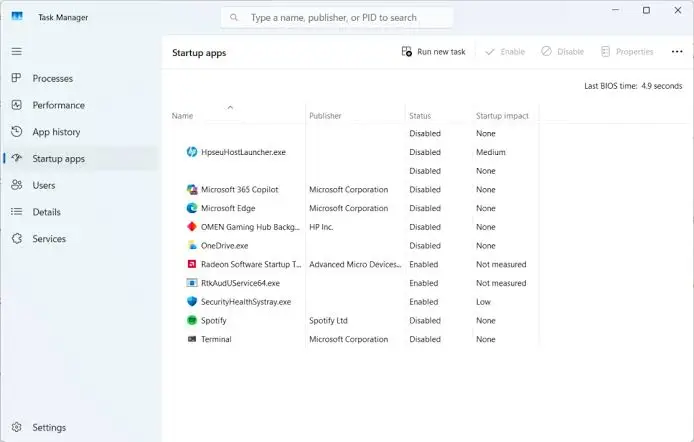Select the Terminal entry name
This screenshot has width=694, height=442.
coord(216,339)
